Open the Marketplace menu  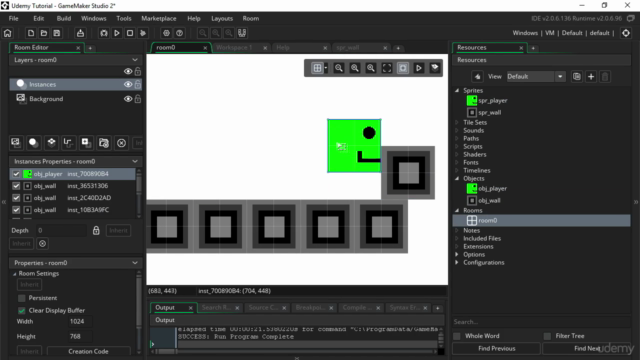[159, 18]
